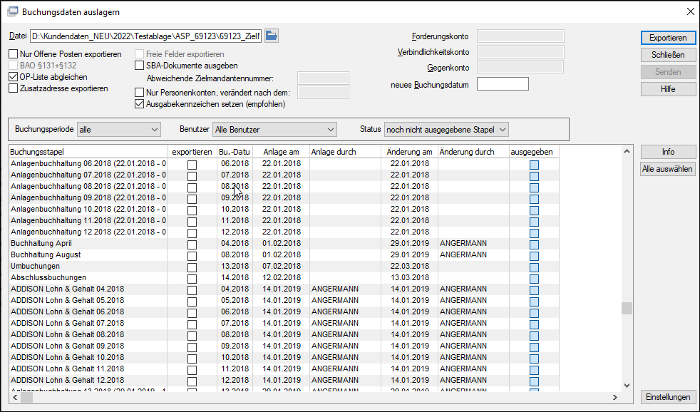Sort by Änderung durch column header
Viewport: 700px width, 412px height.
(x=474, y=152)
